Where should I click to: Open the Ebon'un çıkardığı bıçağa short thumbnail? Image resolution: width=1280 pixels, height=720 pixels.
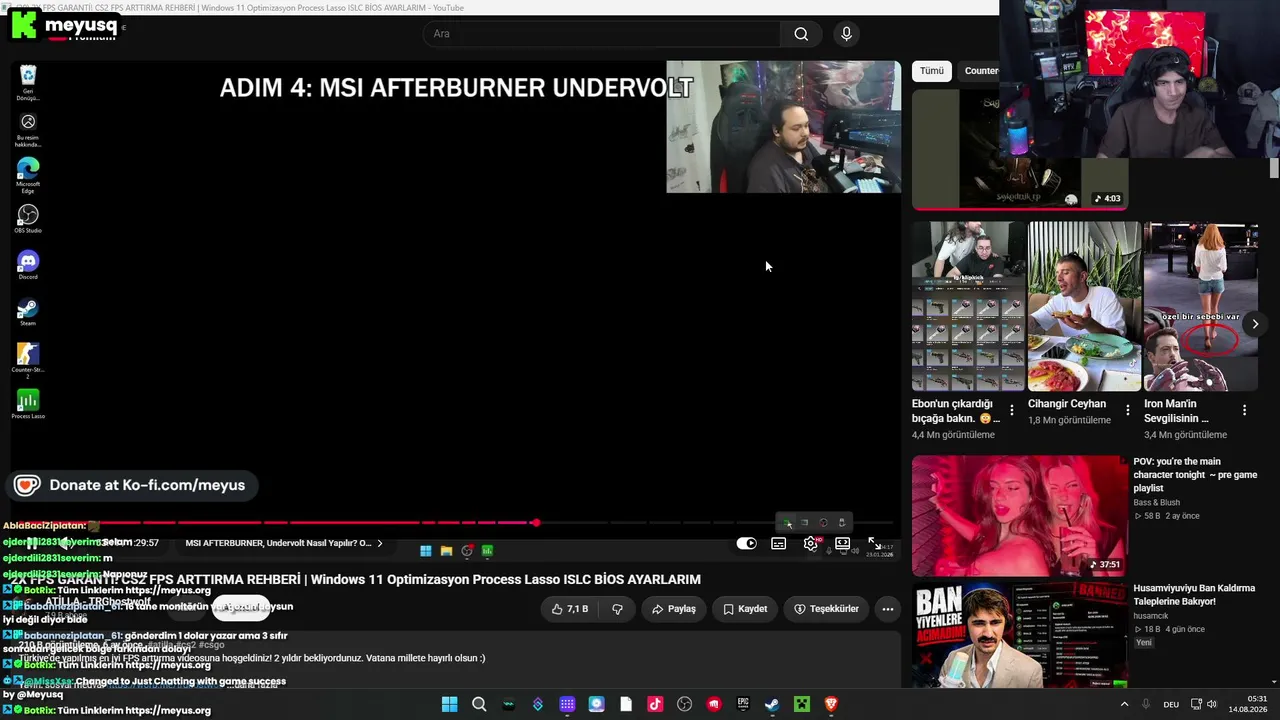pos(968,306)
